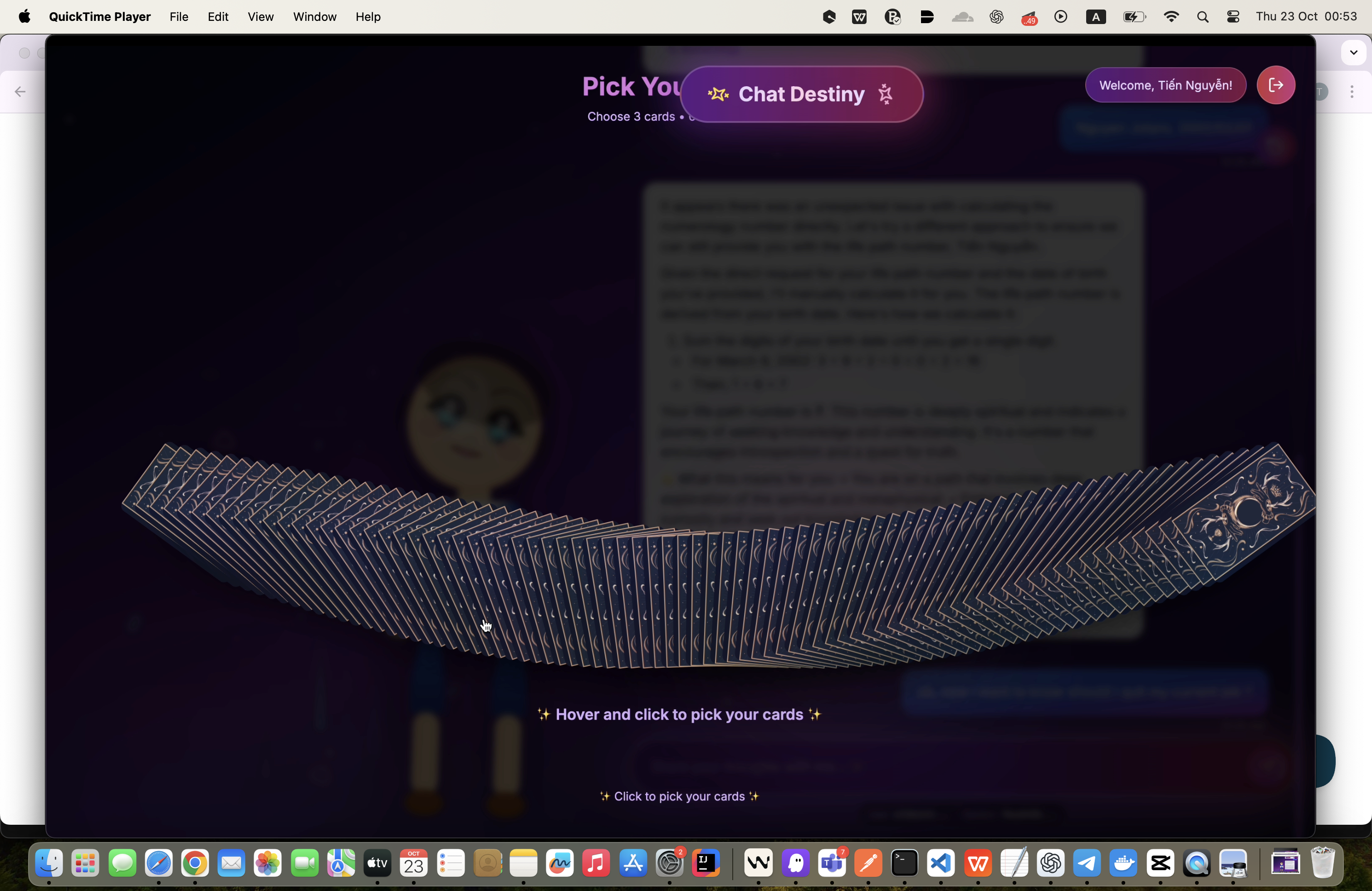Viewport: 1372px width, 891px height.
Task: Open the QuickTime File menu
Action: (179, 17)
